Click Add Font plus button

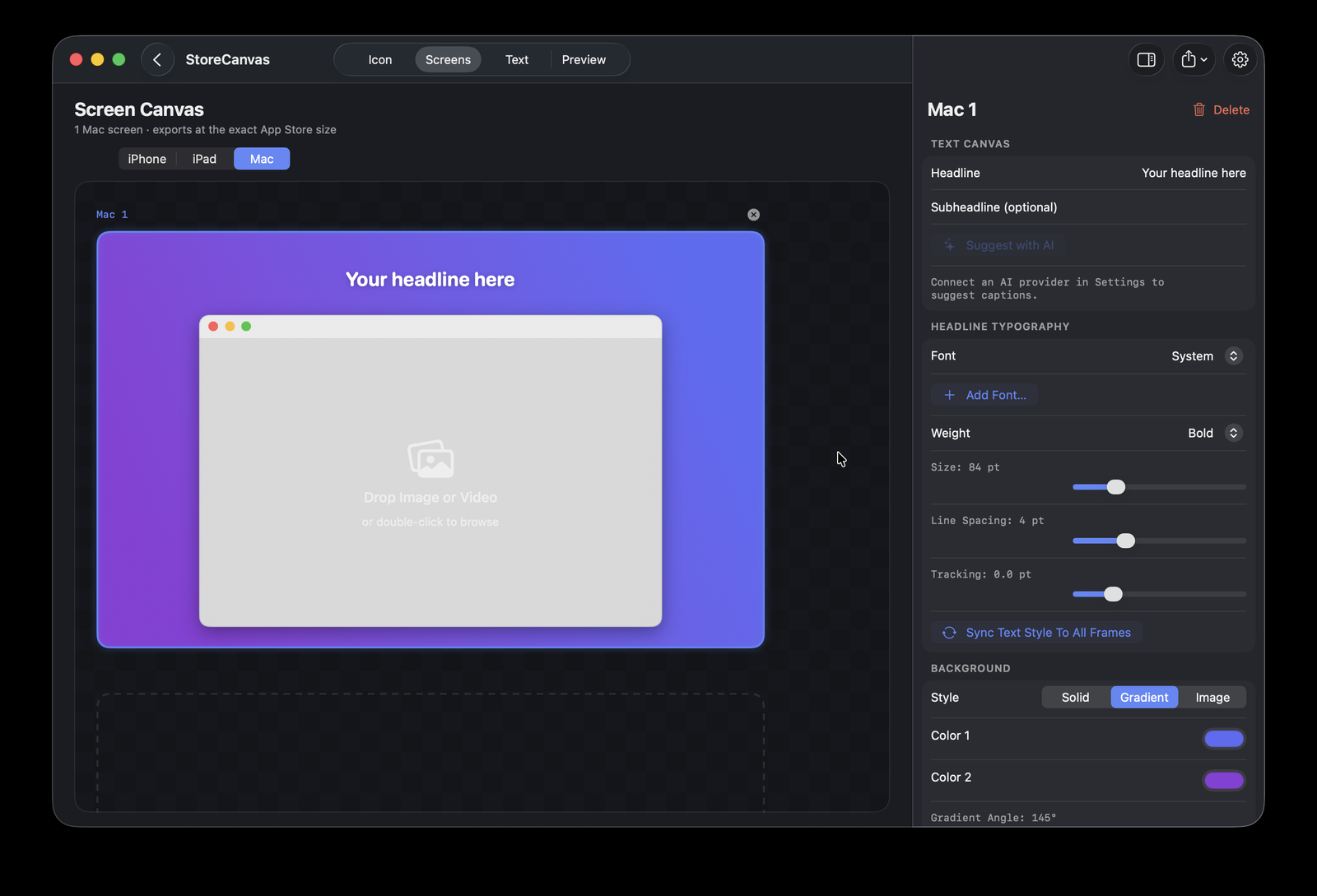984,395
